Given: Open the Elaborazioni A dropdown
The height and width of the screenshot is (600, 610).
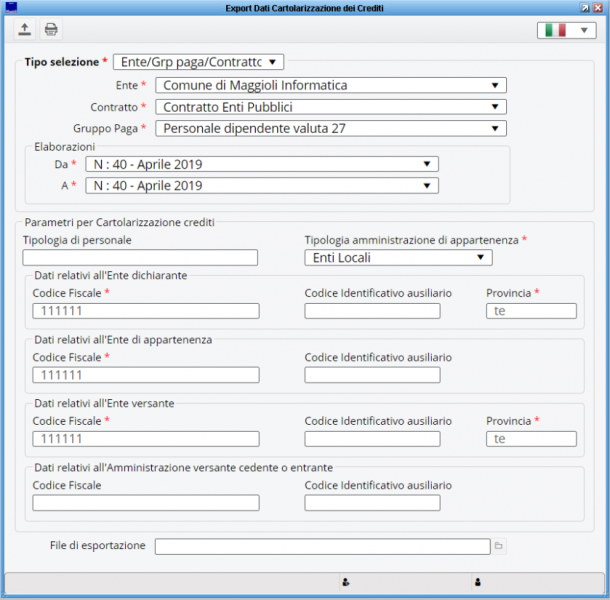Looking at the screenshot, I should click(x=262, y=186).
